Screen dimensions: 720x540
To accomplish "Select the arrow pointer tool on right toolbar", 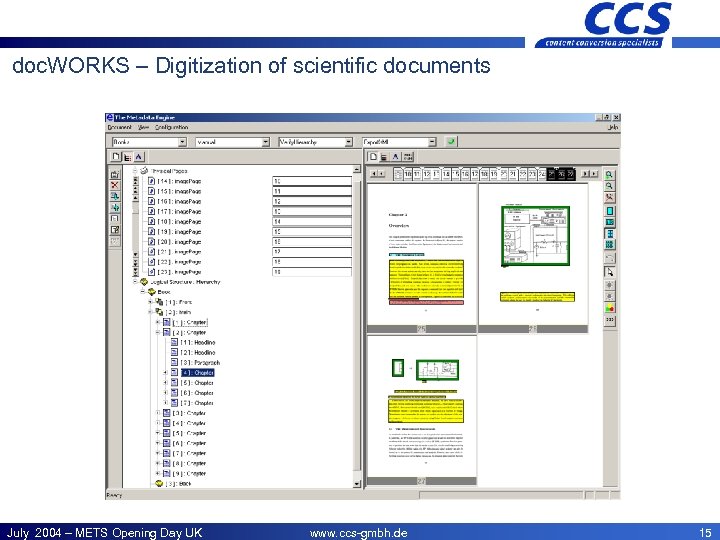I will click(x=609, y=272).
